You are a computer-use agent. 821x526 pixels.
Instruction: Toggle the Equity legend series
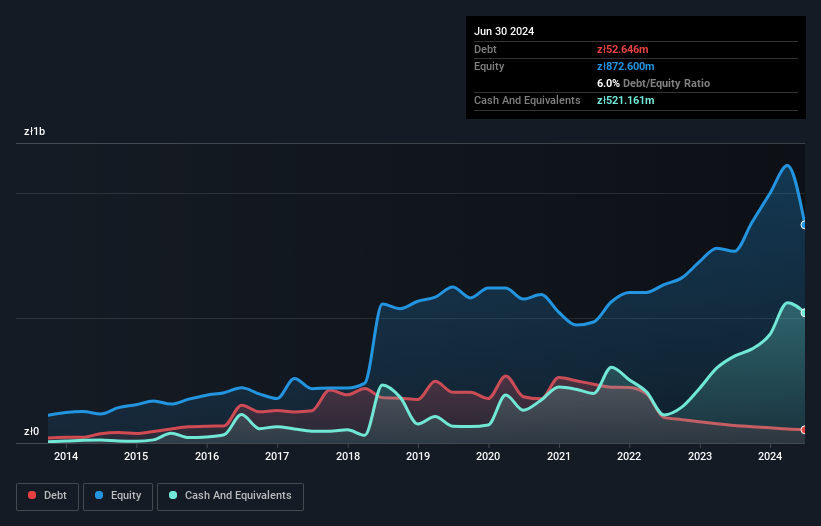point(118,496)
